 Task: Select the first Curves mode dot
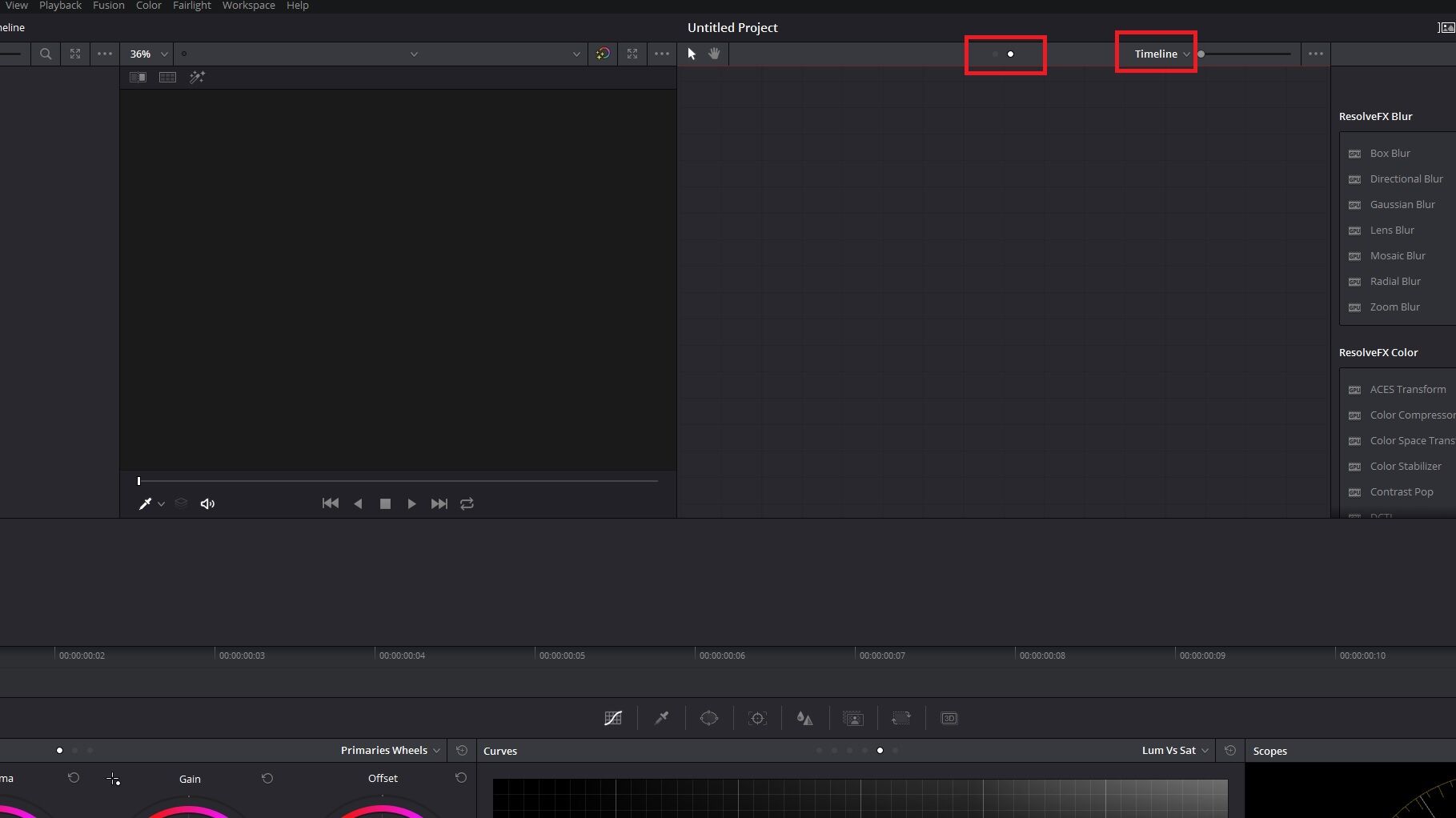click(819, 750)
